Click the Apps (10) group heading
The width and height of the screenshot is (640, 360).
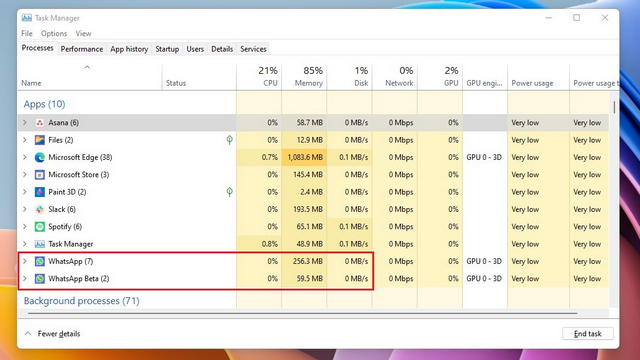pos(44,104)
